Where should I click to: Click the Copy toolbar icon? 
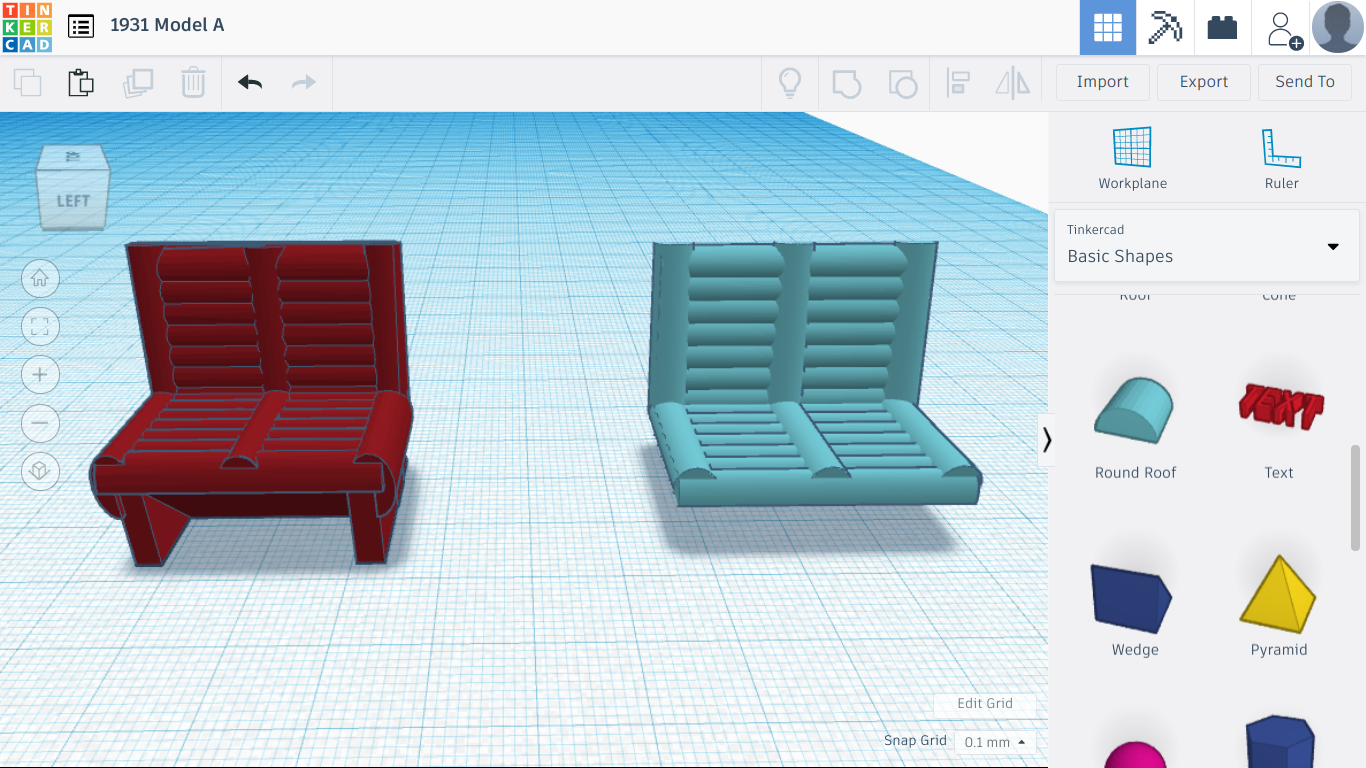point(27,82)
